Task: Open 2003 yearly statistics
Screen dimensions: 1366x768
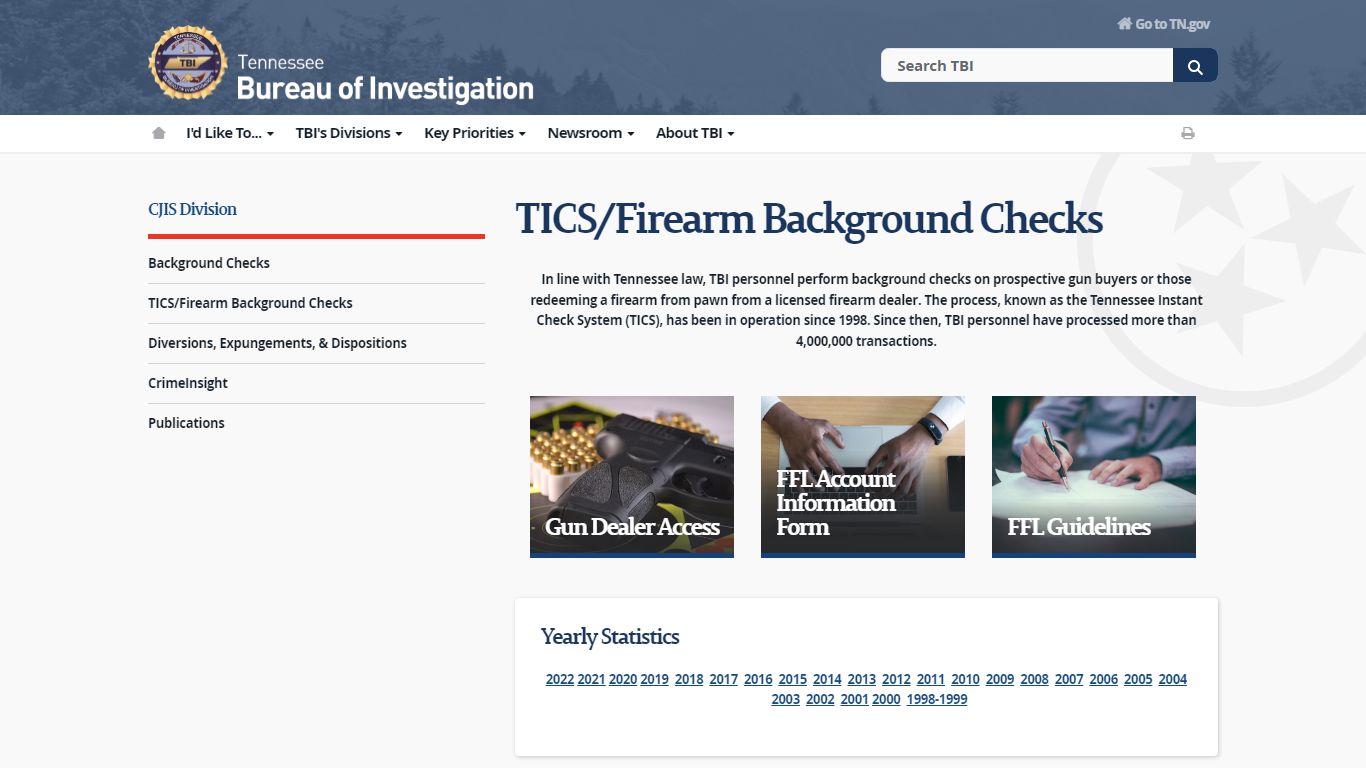Action: (786, 699)
